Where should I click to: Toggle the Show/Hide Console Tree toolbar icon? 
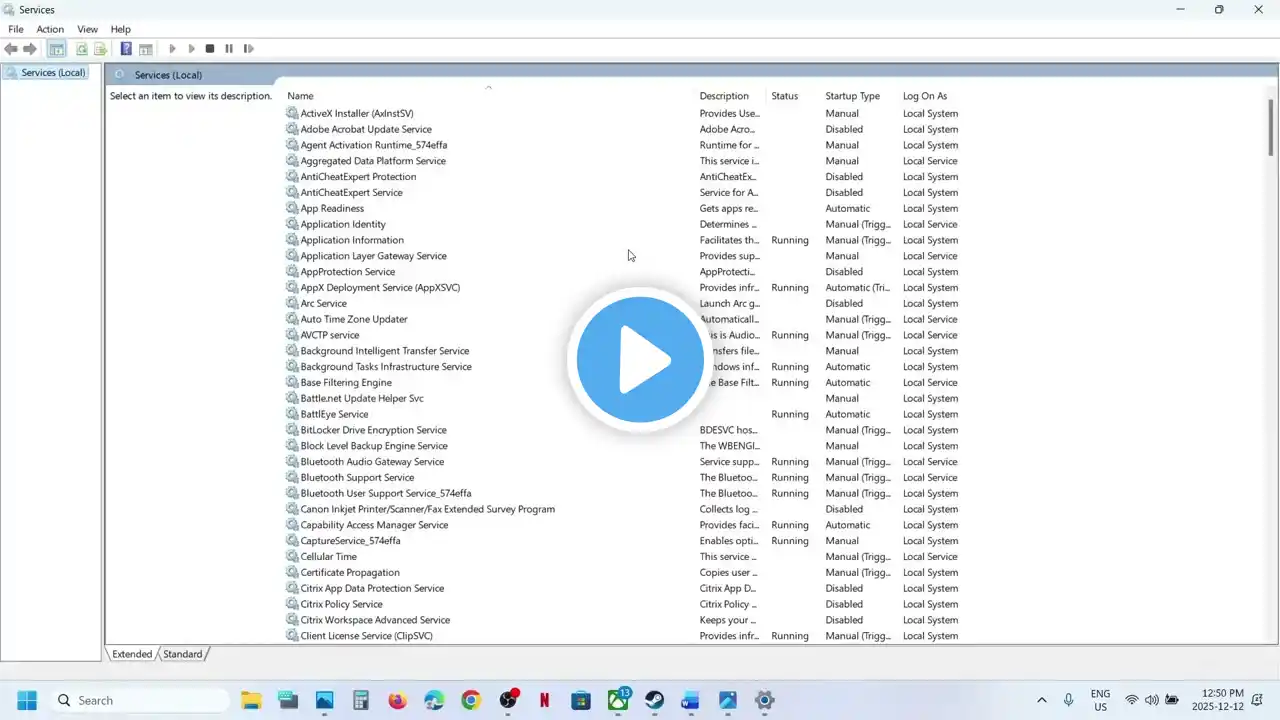coord(57,49)
